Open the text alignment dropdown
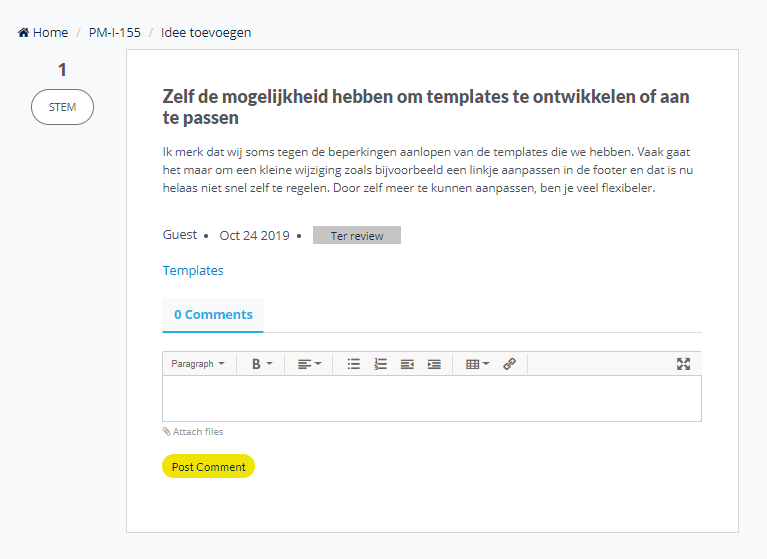This screenshot has height=559, width=767. [310, 364]
